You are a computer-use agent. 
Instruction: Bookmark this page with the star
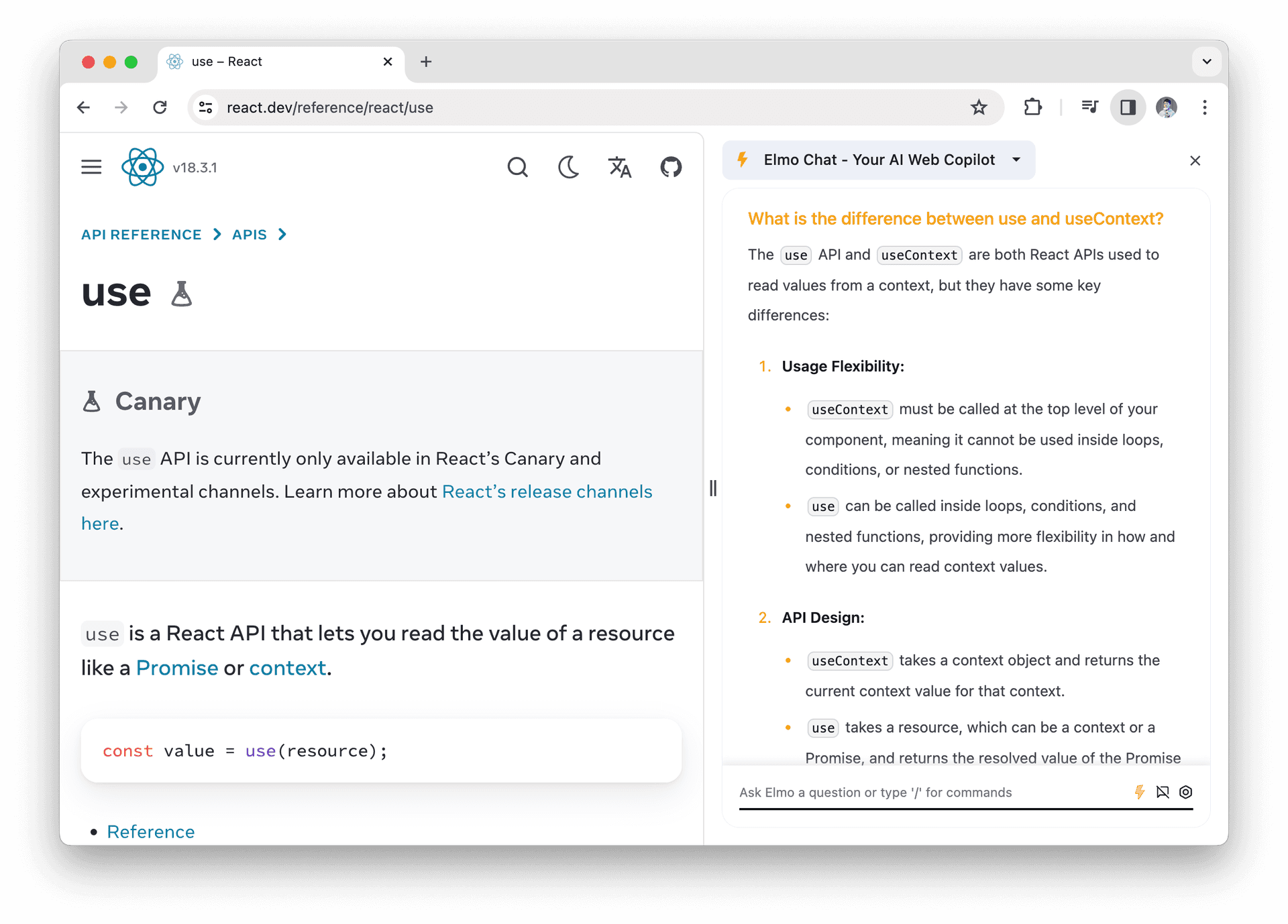pyautogui.click(x=979, y=107)
